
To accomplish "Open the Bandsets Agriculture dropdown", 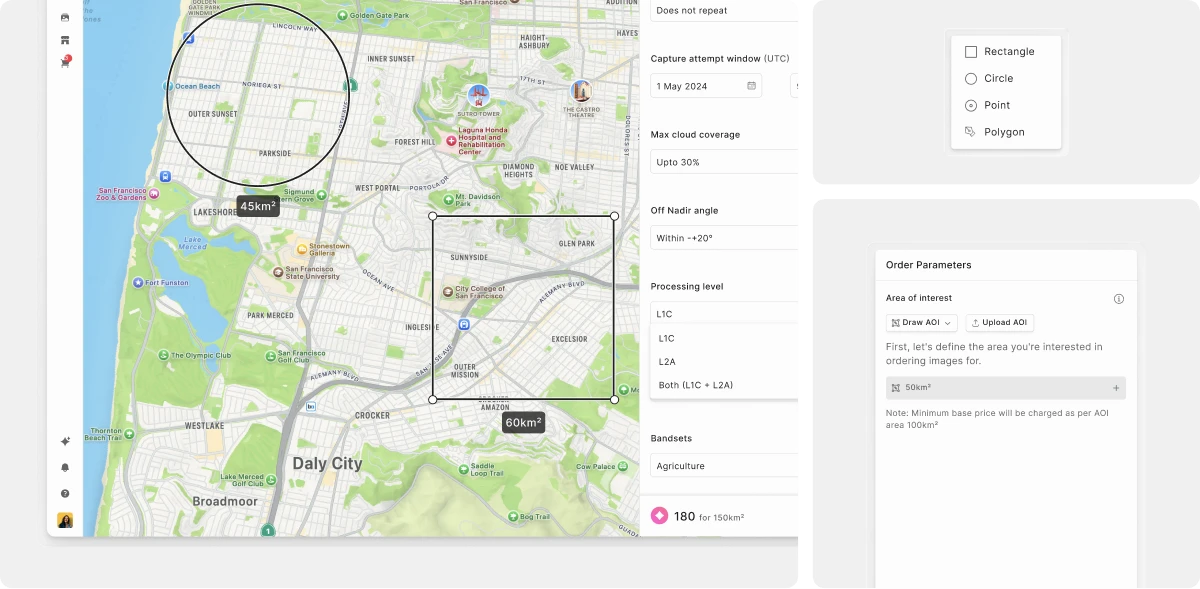I will [724, 466].
